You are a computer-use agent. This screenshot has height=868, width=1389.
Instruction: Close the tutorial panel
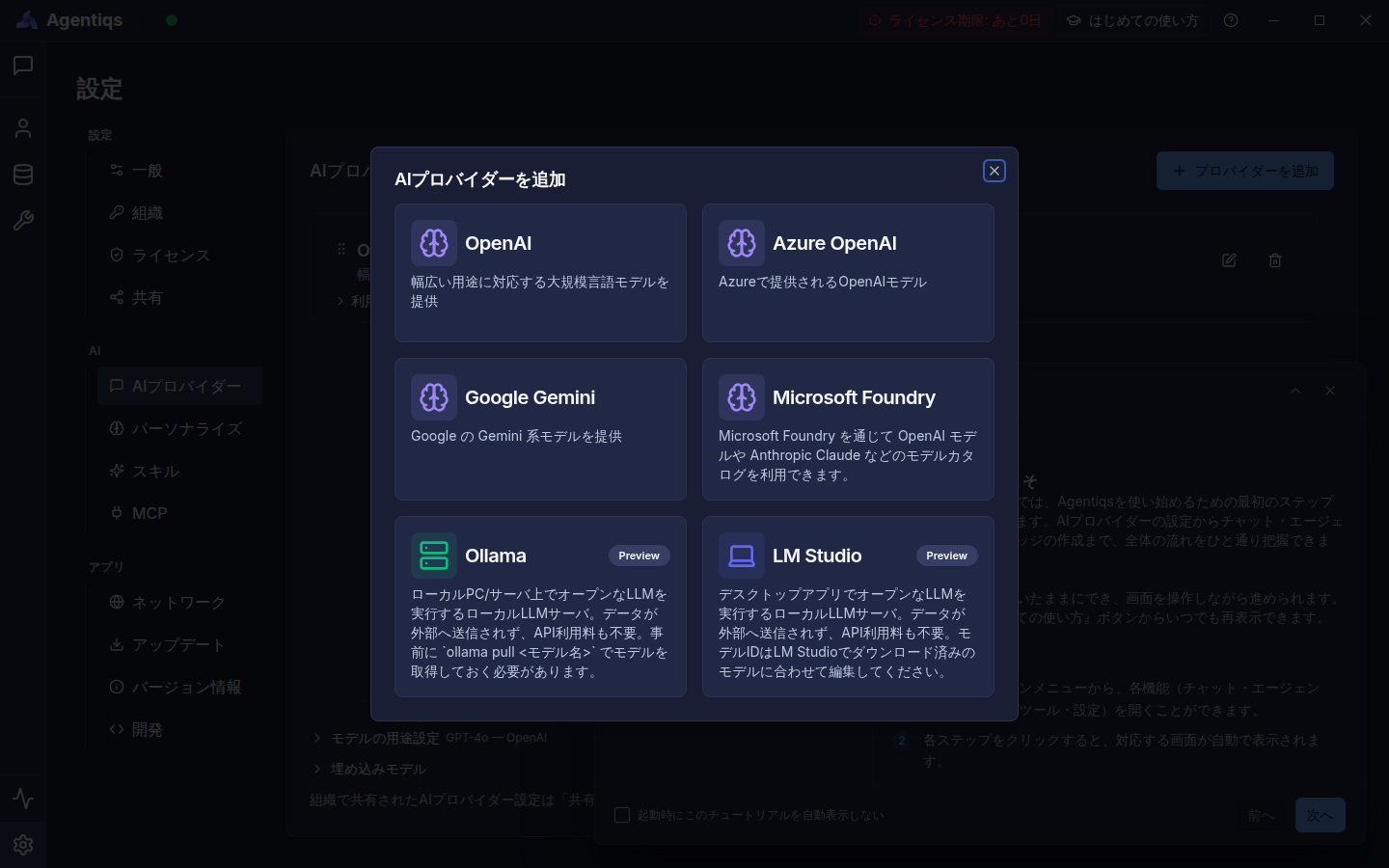(x=1330, y=391)
